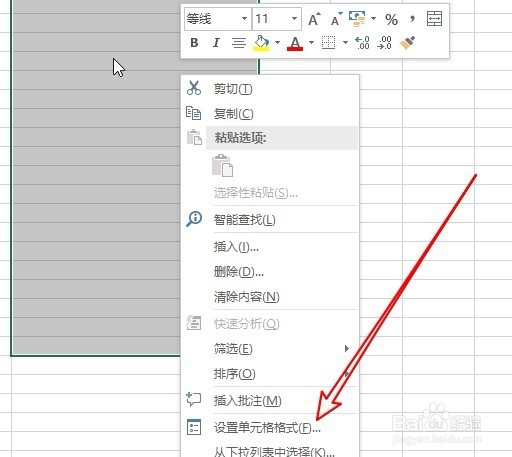Expand the 筛选(E) submenu arrow
The width and height of the screenshot is (512, 457).
pos(347,348)
